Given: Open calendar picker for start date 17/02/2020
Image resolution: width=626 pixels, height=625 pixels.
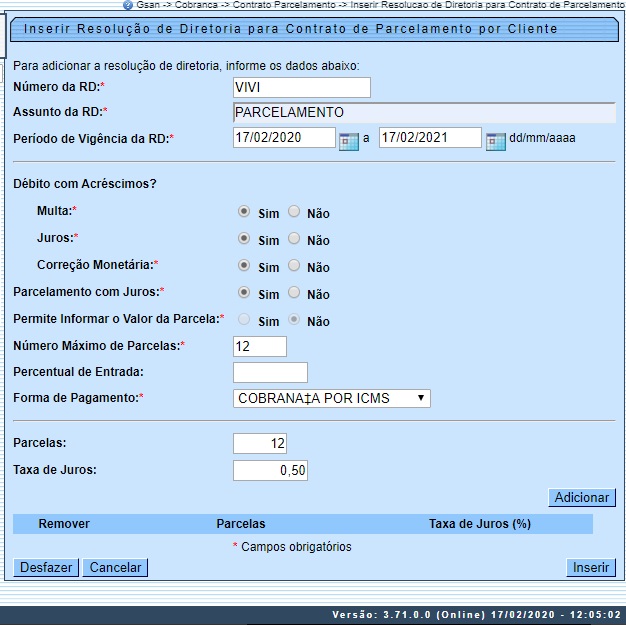Looking at the screenshot, I should point(349,141).
